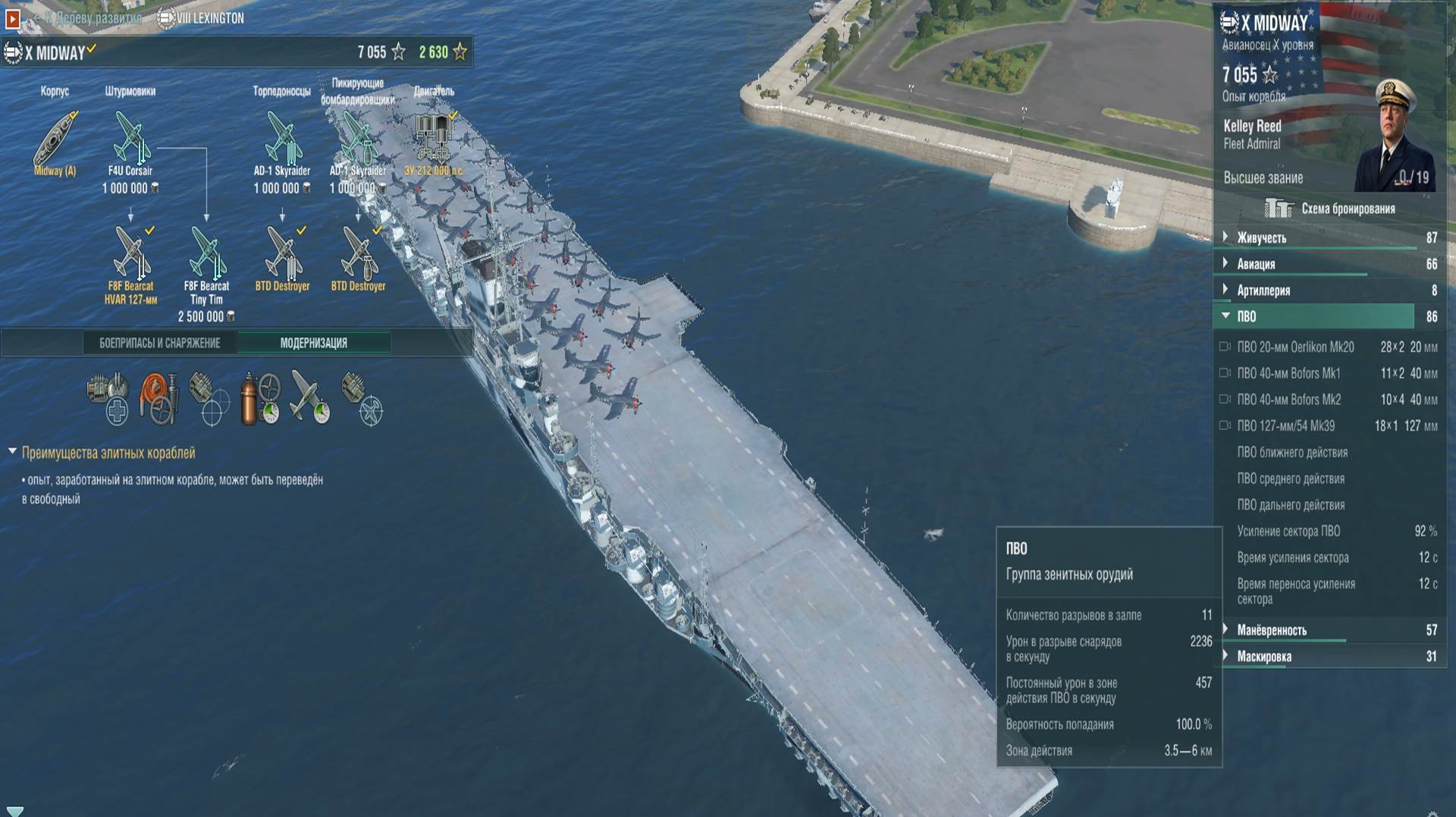Toggle the ПВО 127-мм/54 Mk39 highlight
1456x817 pixels.
(1225, 426)
